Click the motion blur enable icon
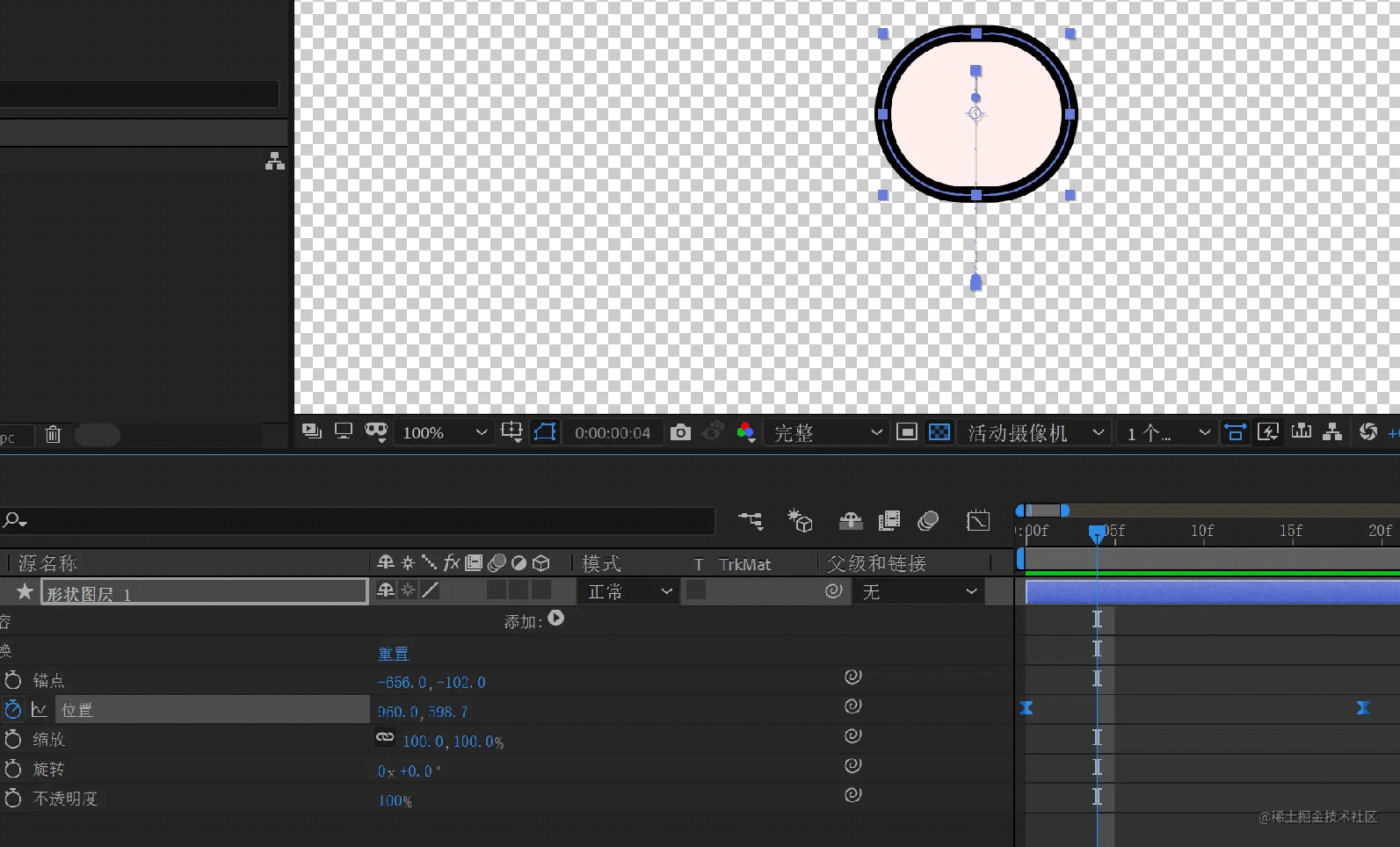Image resolution: width=1400 pixels, height=847 pixels. point(927,521)
